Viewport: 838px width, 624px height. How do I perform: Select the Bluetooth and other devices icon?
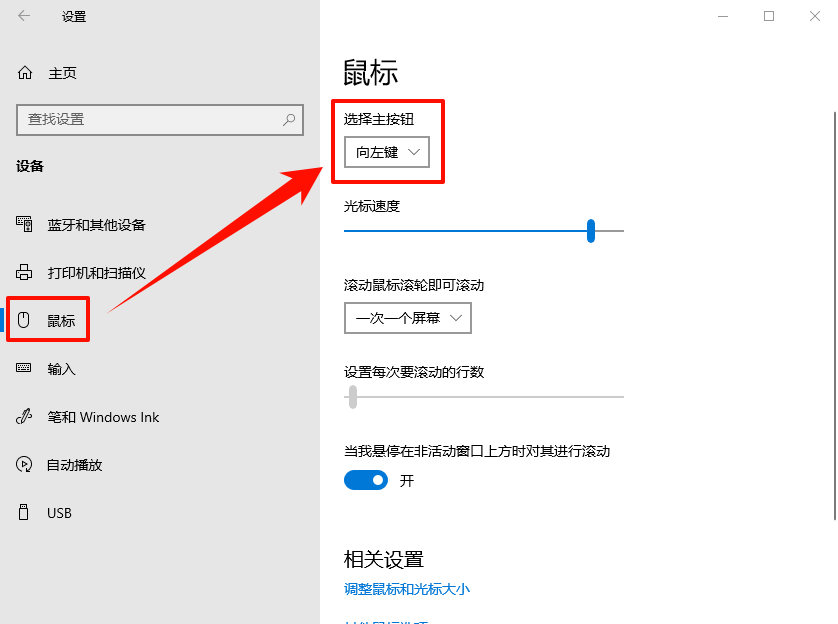pos(23,224)
